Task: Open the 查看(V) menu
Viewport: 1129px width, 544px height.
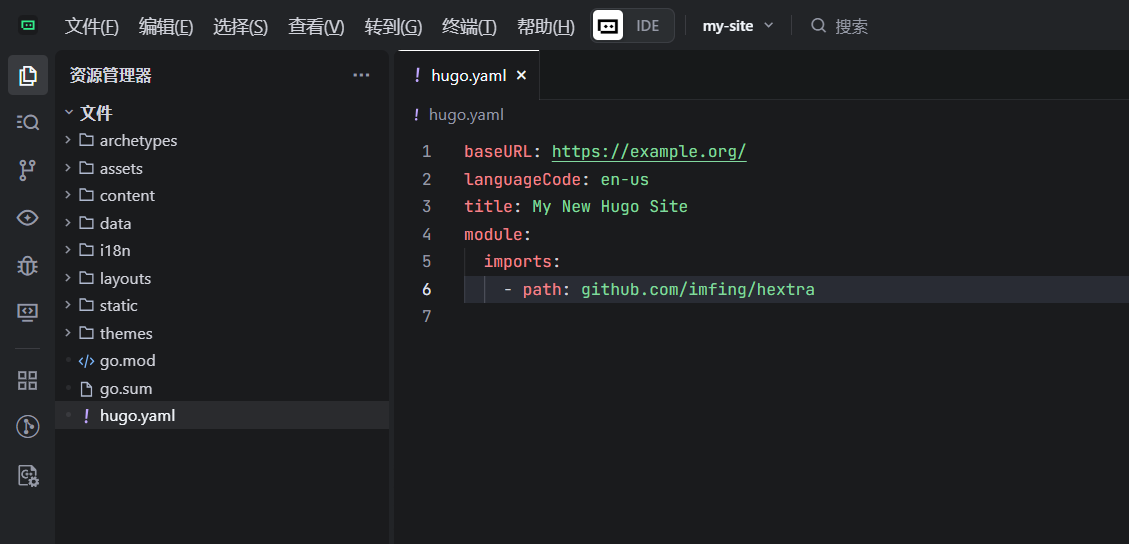Action: tap(316, 27)
